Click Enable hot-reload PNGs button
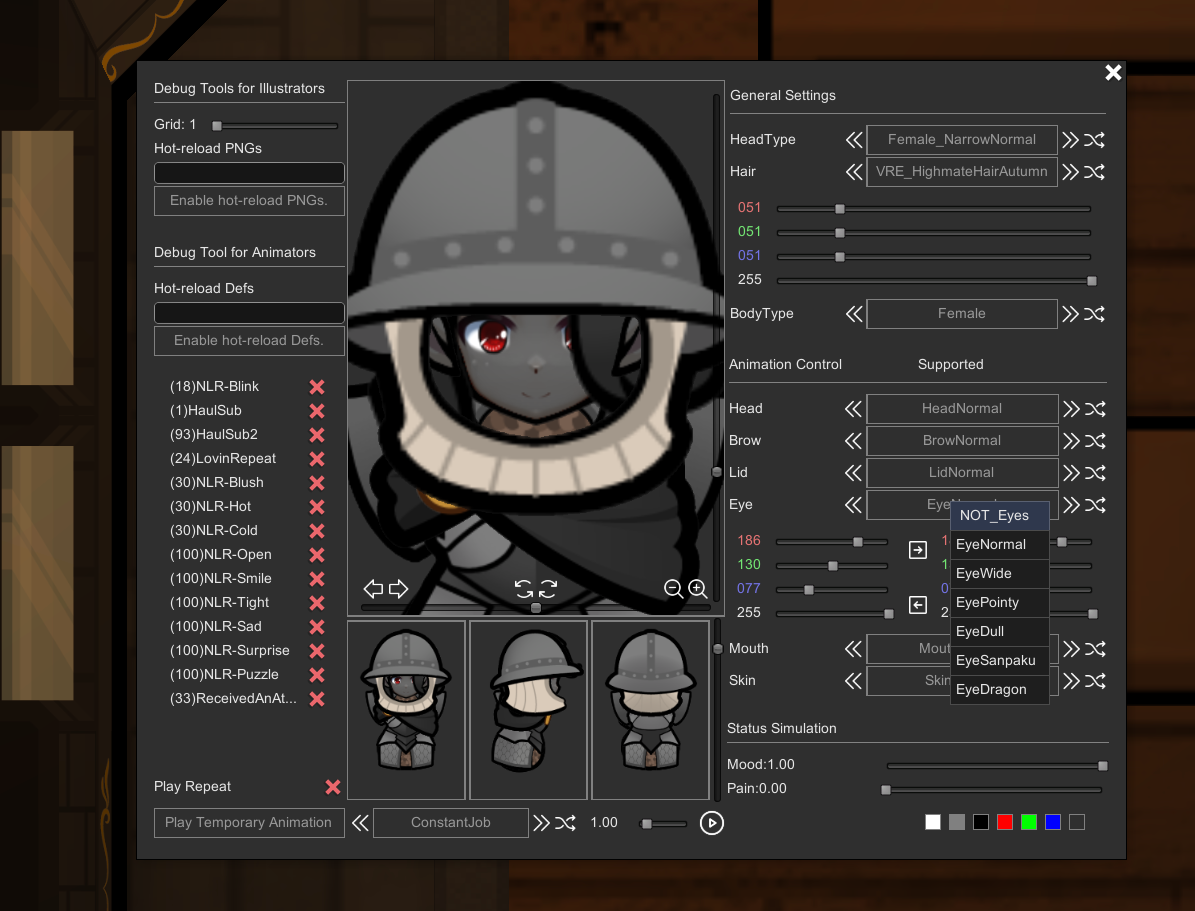 click(249, 201)
